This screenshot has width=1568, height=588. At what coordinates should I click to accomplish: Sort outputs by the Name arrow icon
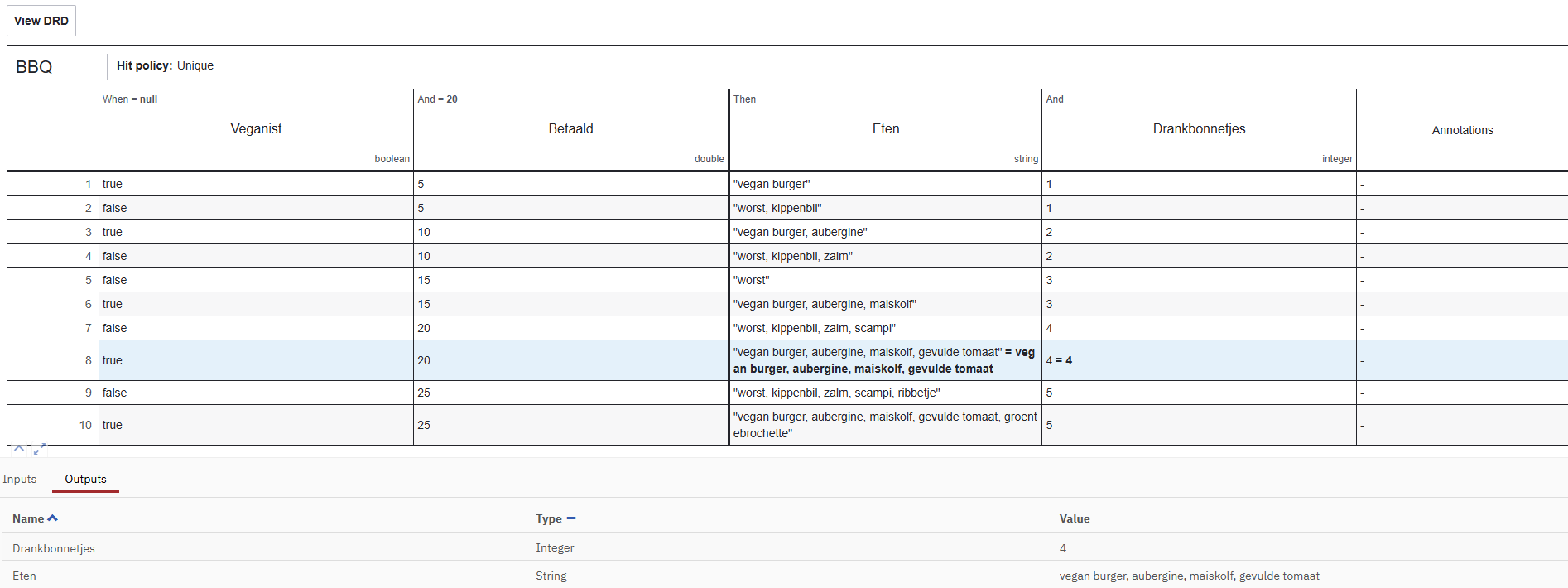[53, 518]
